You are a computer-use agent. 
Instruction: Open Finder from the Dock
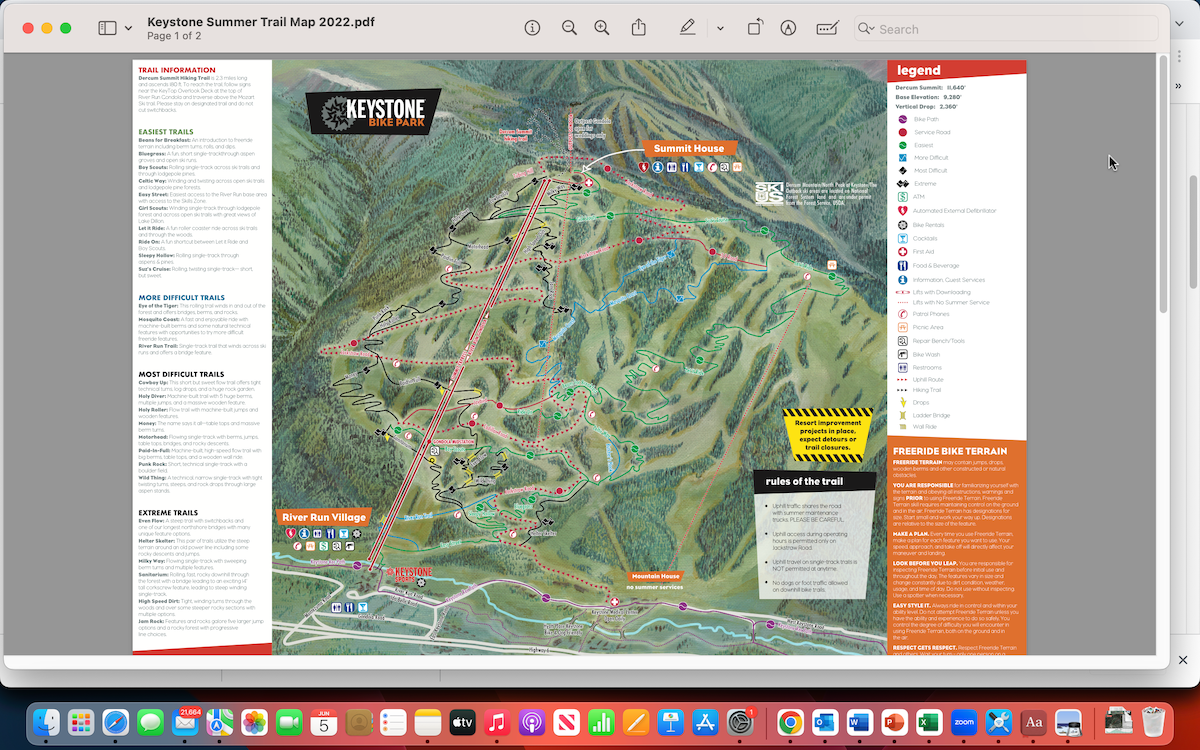click(x=47, y=722)
